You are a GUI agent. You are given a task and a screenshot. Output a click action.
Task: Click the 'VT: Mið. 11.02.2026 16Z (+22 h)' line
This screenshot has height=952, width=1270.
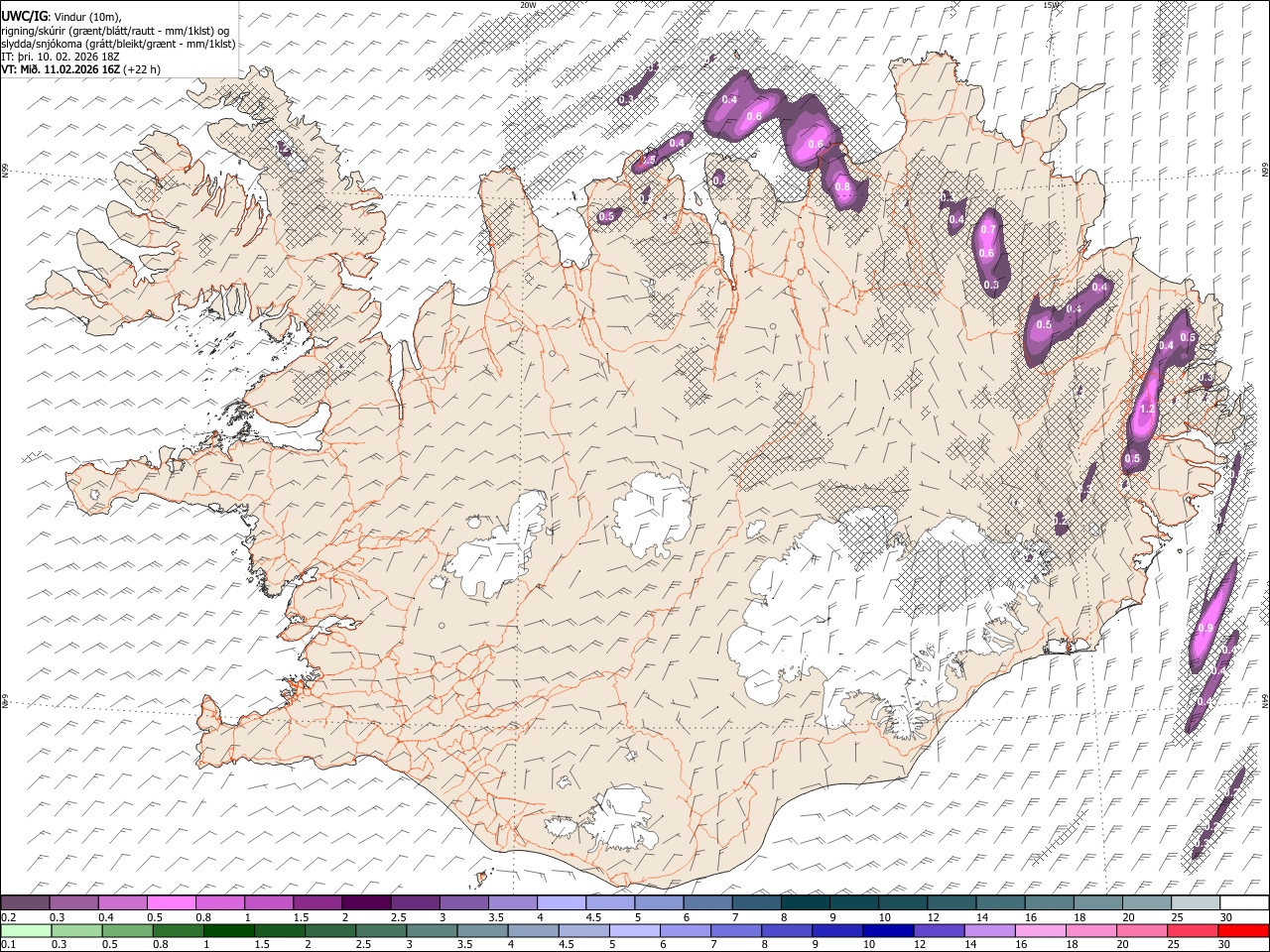(x=81, y=69)
